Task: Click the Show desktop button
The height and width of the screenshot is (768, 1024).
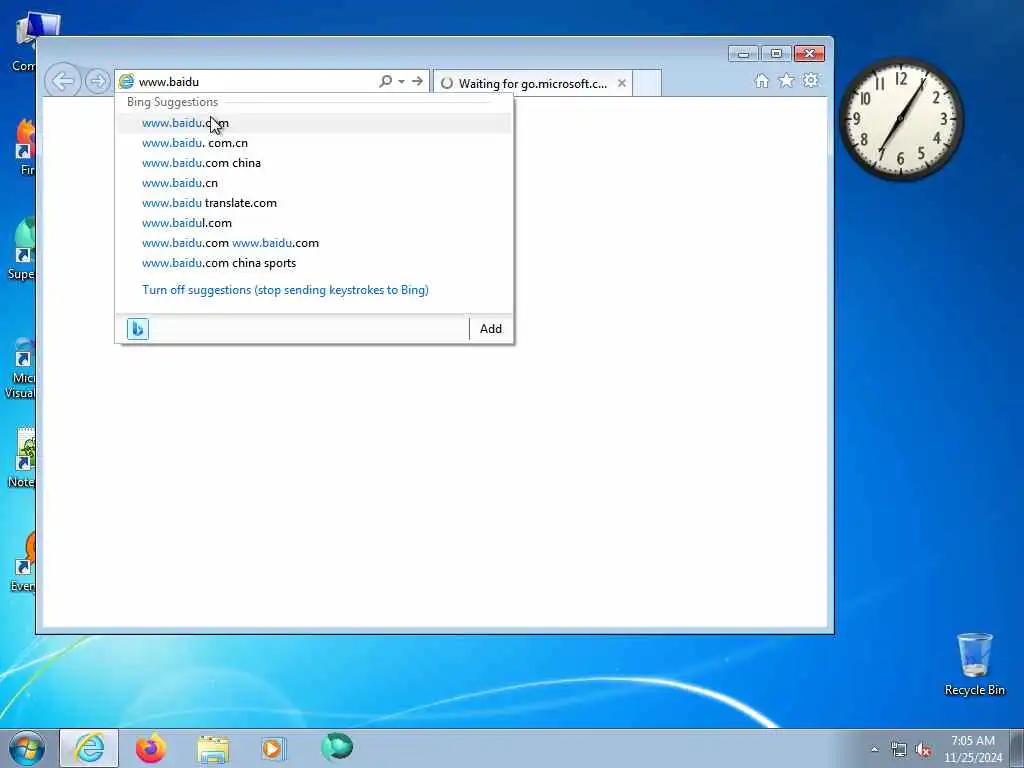Action: click(1017, 748)
